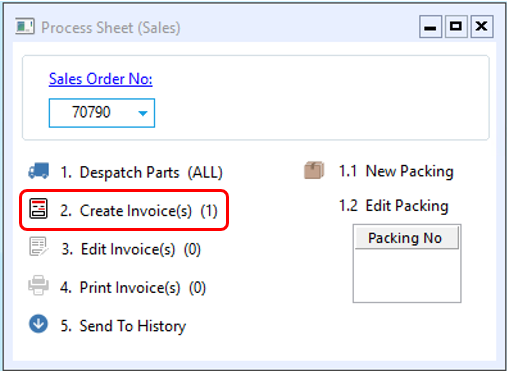Screen dimensions: 507x371
Task: Click the Print Invoice(s) printer icon
Action: pyautogui.click(x=38, y=285)
